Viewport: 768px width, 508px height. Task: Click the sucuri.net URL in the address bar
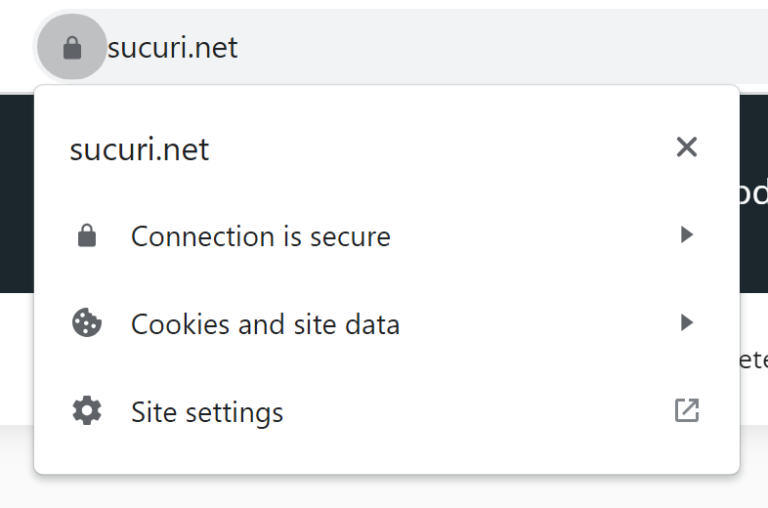pos(172,47)
